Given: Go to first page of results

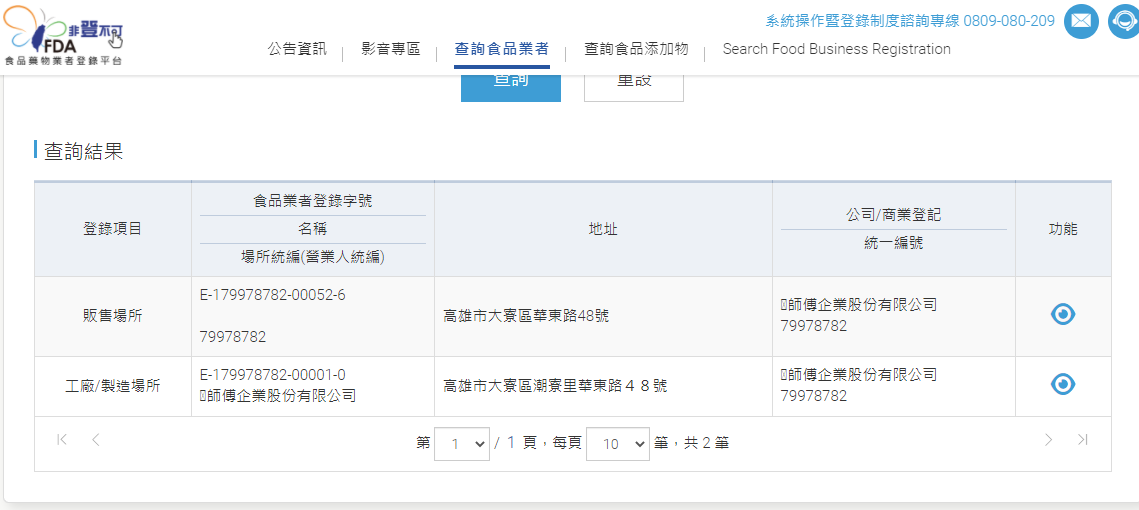Looking at the screenshot, I should tap(62, 439).
